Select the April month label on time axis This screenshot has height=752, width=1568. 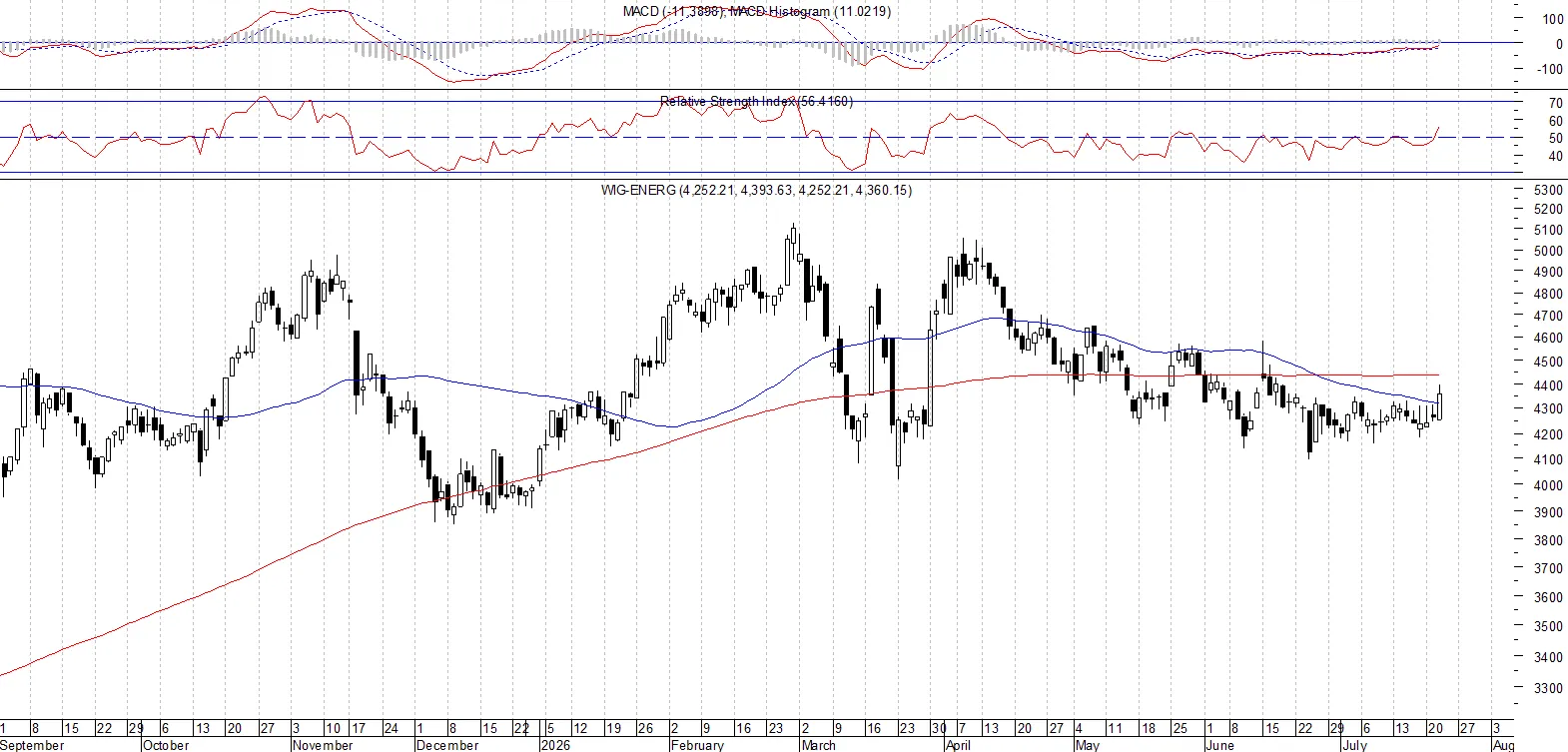coord(958,745)
